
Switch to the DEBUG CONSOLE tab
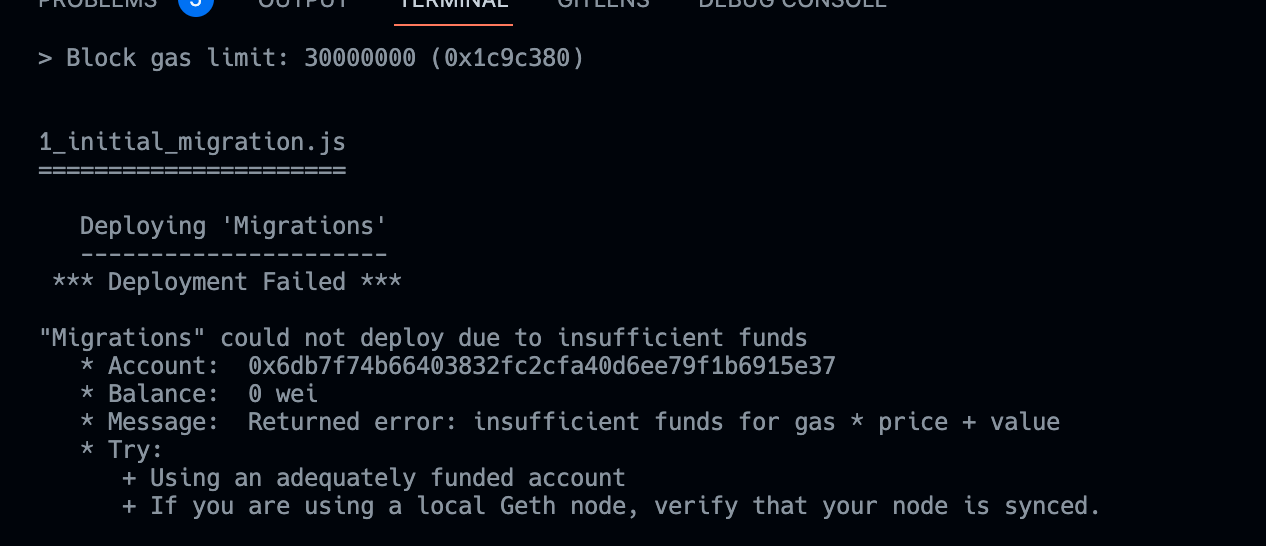(x=792, y=4)
